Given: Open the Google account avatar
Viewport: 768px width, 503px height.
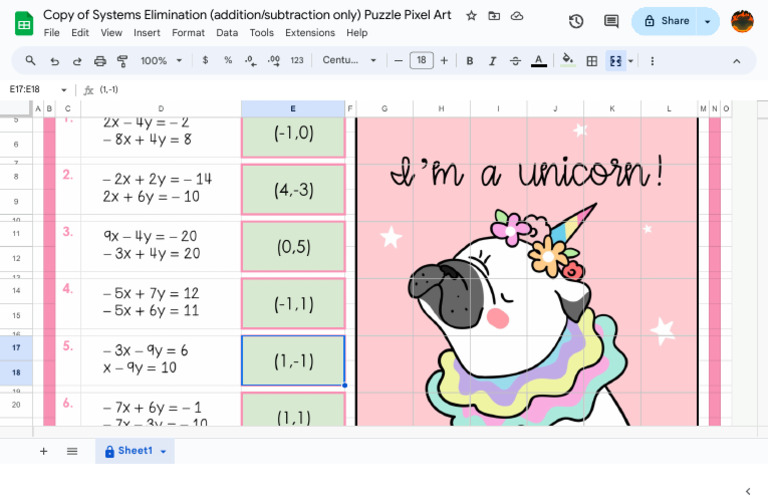Looking at the screenshot, I should click(x=742, y=21).
